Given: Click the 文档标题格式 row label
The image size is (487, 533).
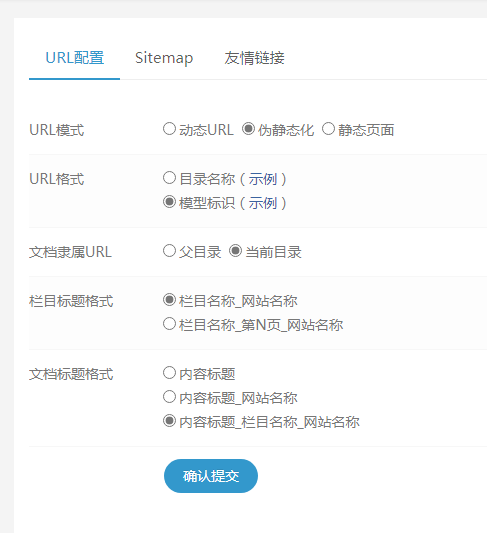Looking at the screenshot, I should click(x=71, y=374).
